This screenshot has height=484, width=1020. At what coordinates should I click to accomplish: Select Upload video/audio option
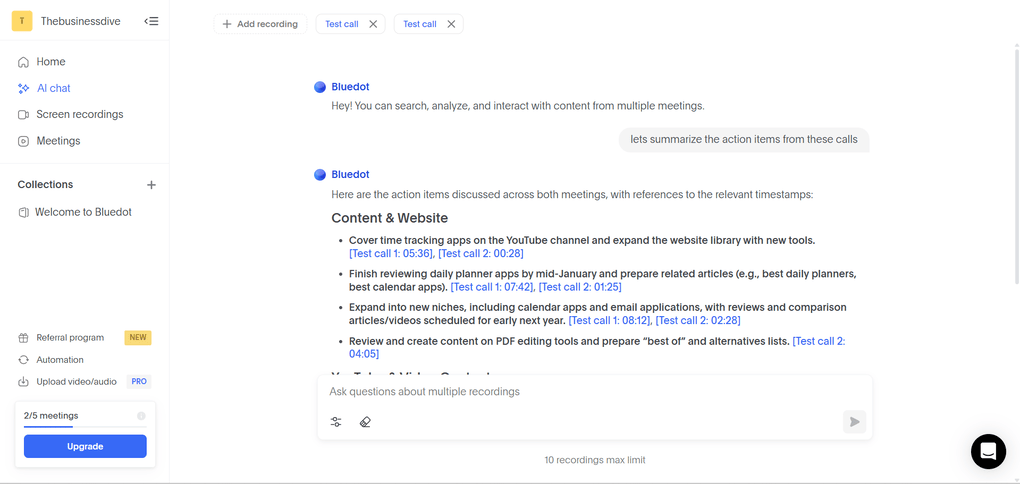[77, 382]
